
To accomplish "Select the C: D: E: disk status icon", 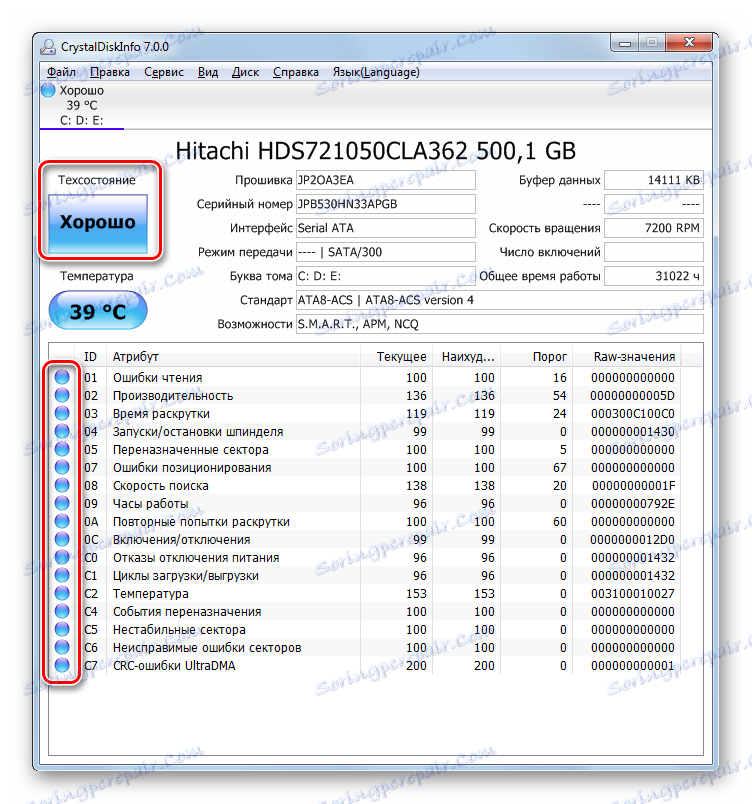I will pos(48,90).
